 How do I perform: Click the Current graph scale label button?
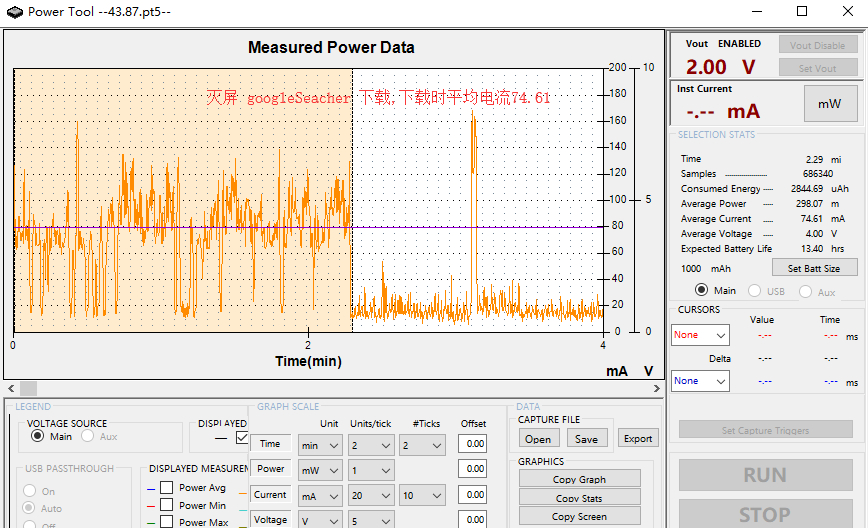click(x=271, y=494)
